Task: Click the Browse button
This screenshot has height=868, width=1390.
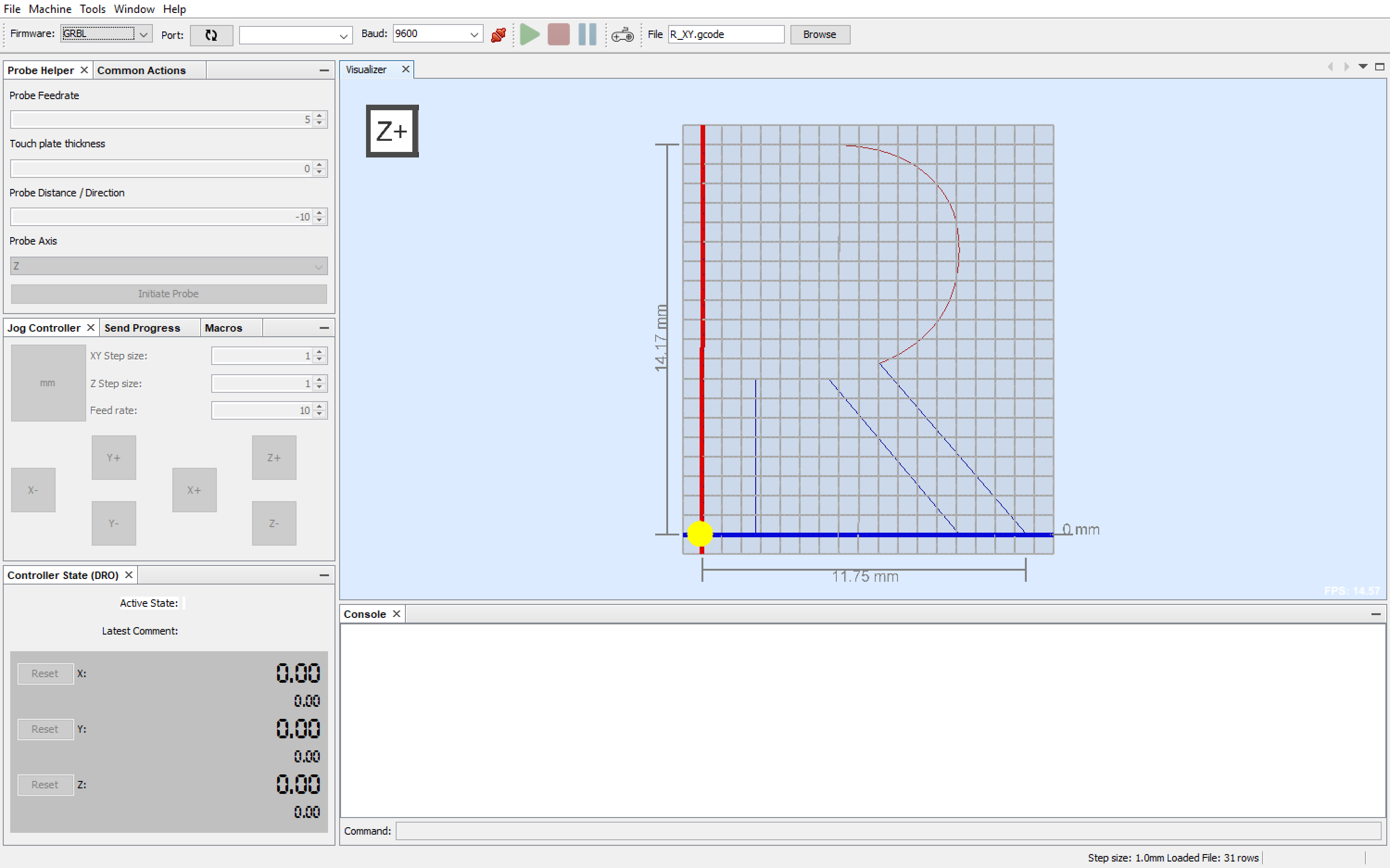Action: point(819,34)
